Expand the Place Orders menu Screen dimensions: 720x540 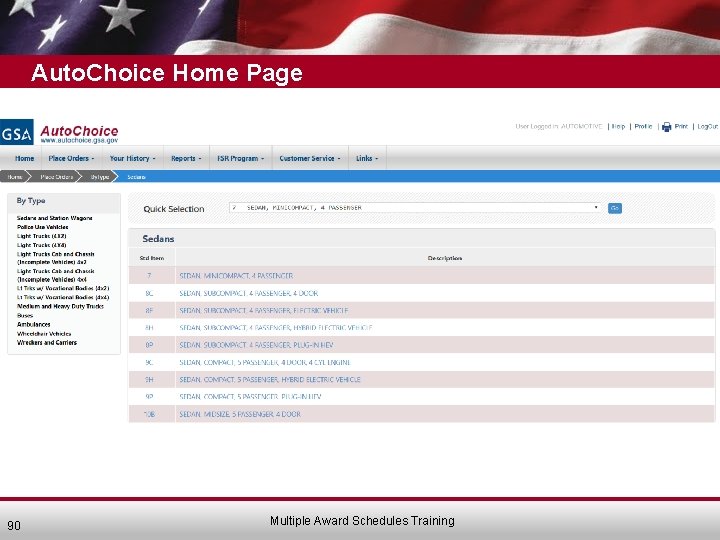[x=71, y=158]
